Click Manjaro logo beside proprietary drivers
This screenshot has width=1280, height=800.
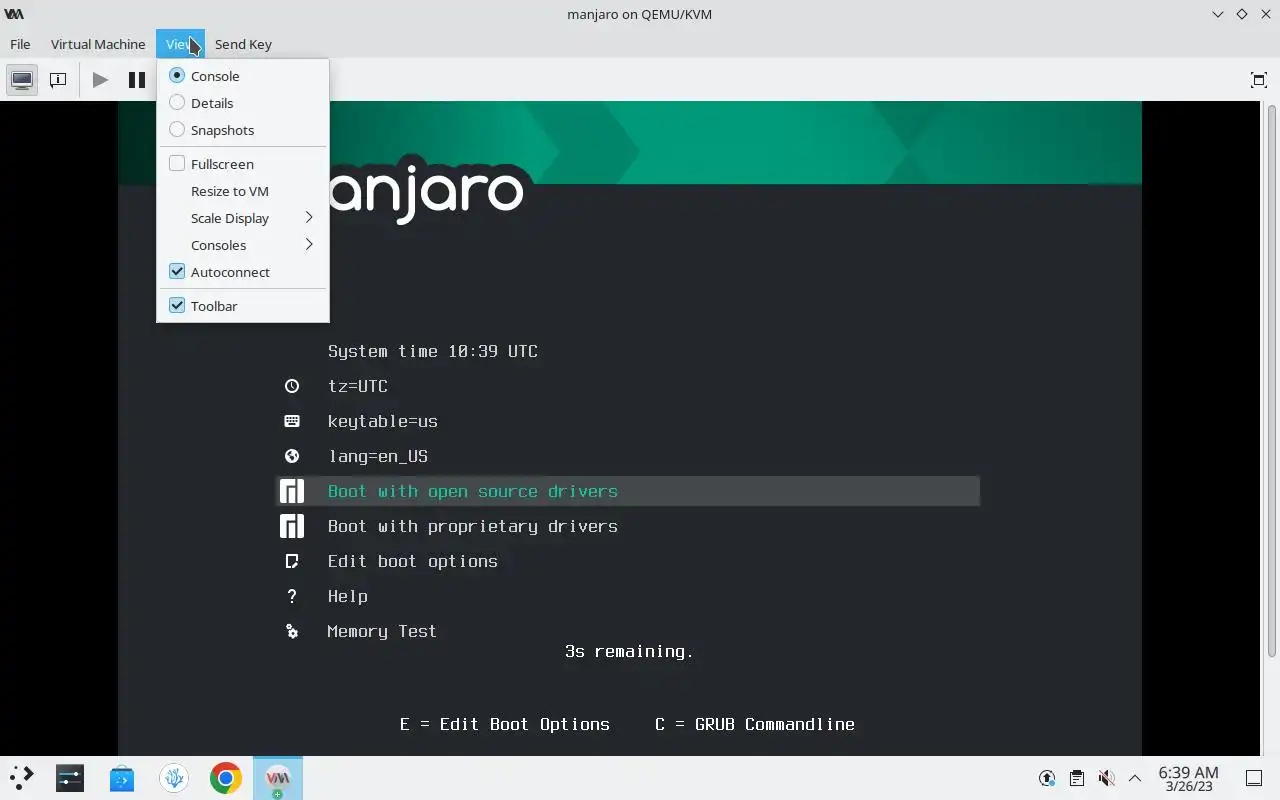pyautogui.click(x=292, y=526)
